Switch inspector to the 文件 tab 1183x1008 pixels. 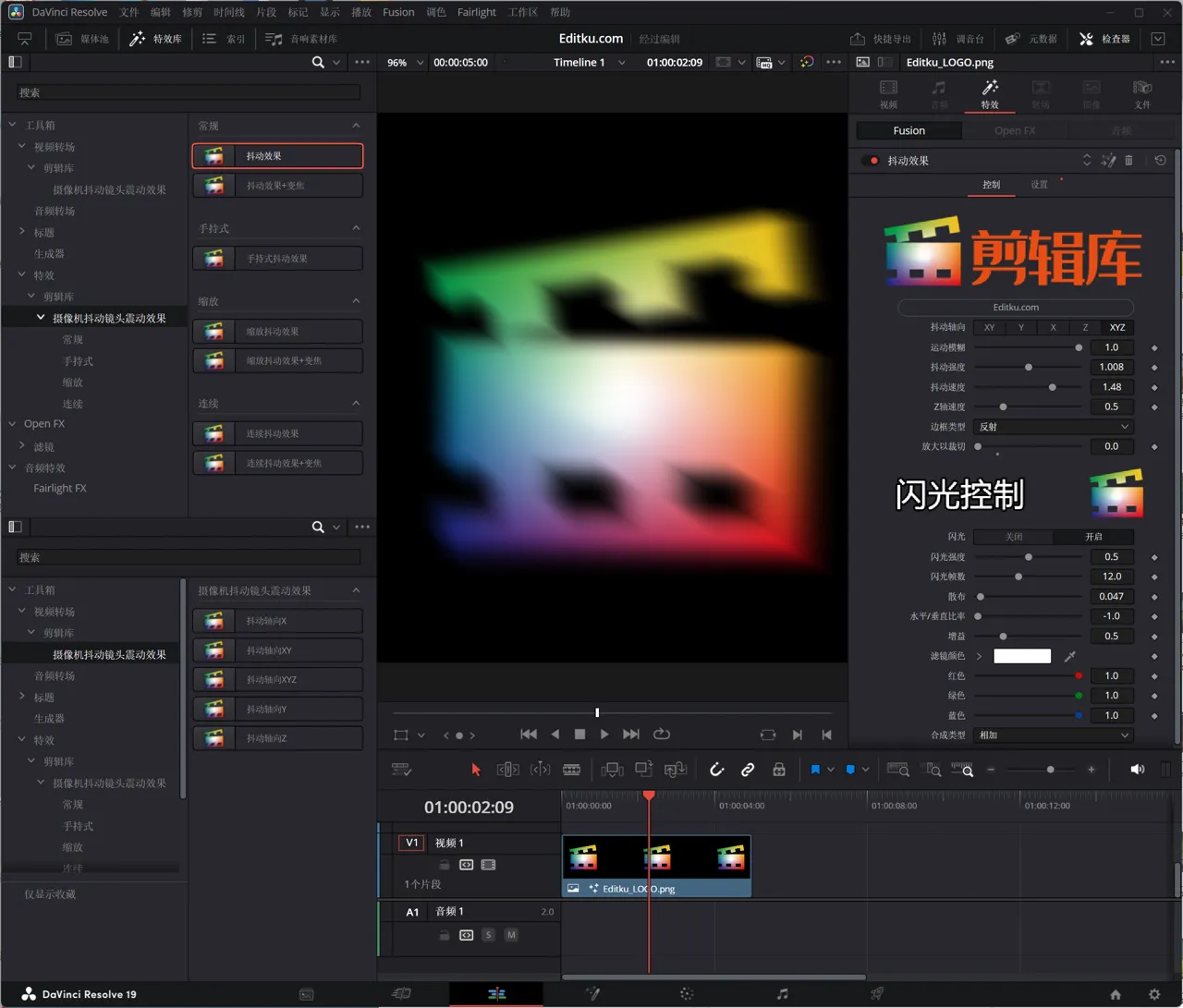pyautogui.click(x=1142, y=93)
